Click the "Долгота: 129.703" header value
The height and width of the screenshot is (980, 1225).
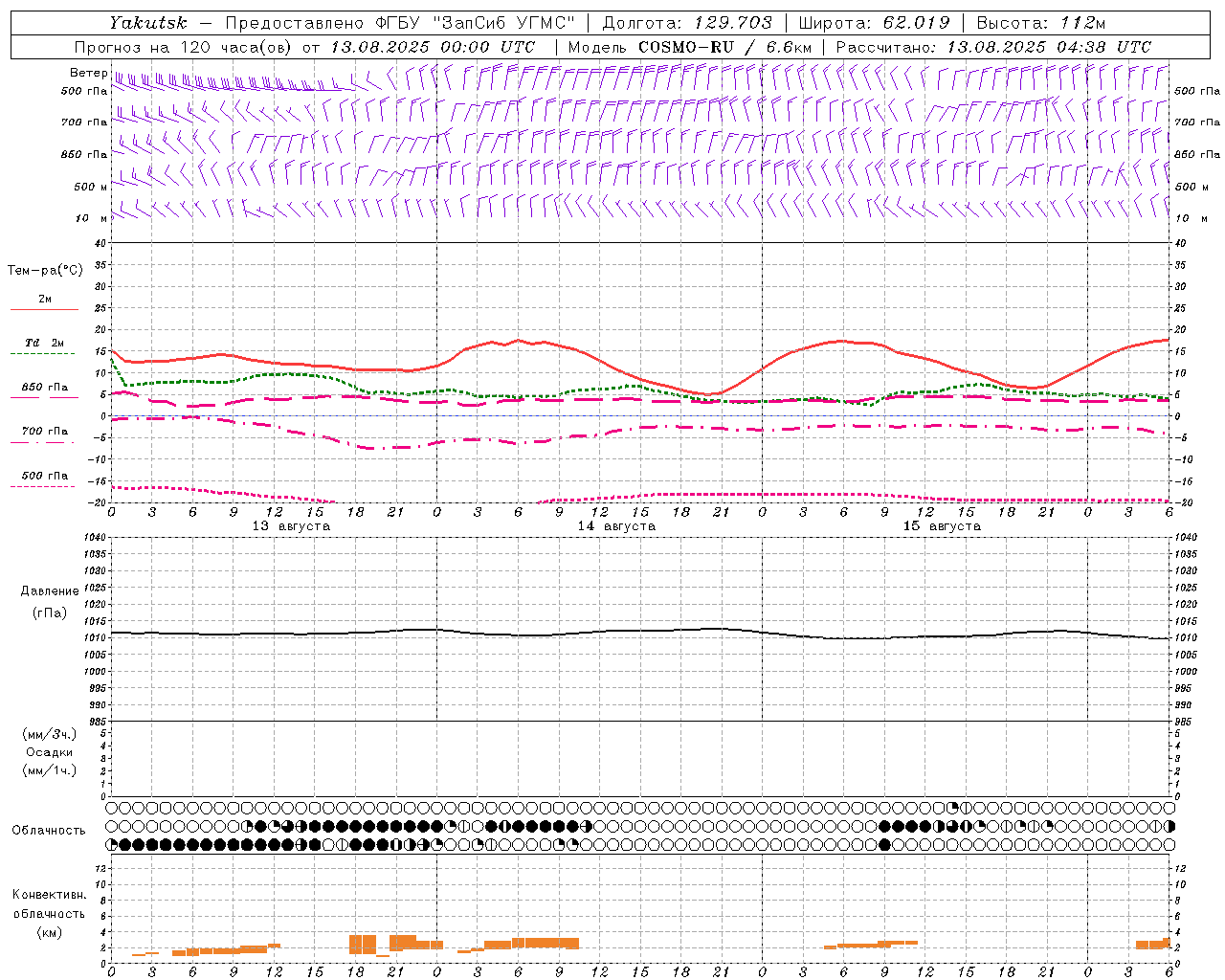pos(687,23)
